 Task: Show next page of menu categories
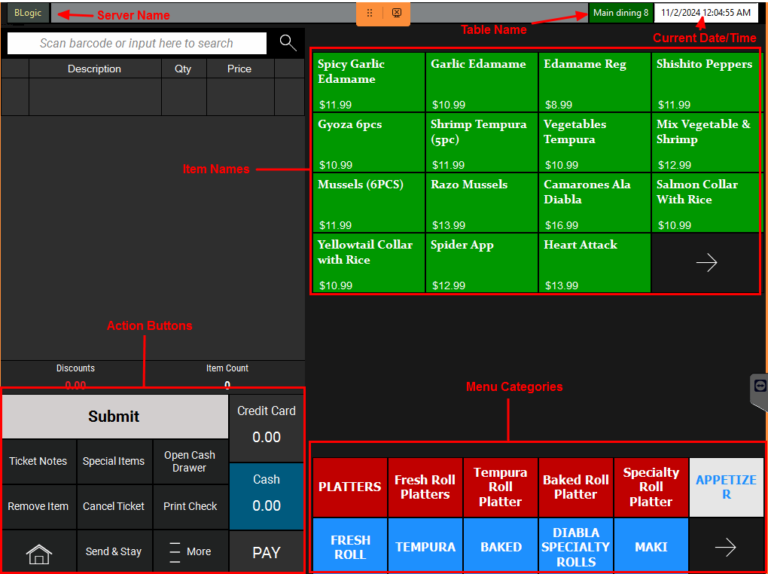click(x=726, y=547)
